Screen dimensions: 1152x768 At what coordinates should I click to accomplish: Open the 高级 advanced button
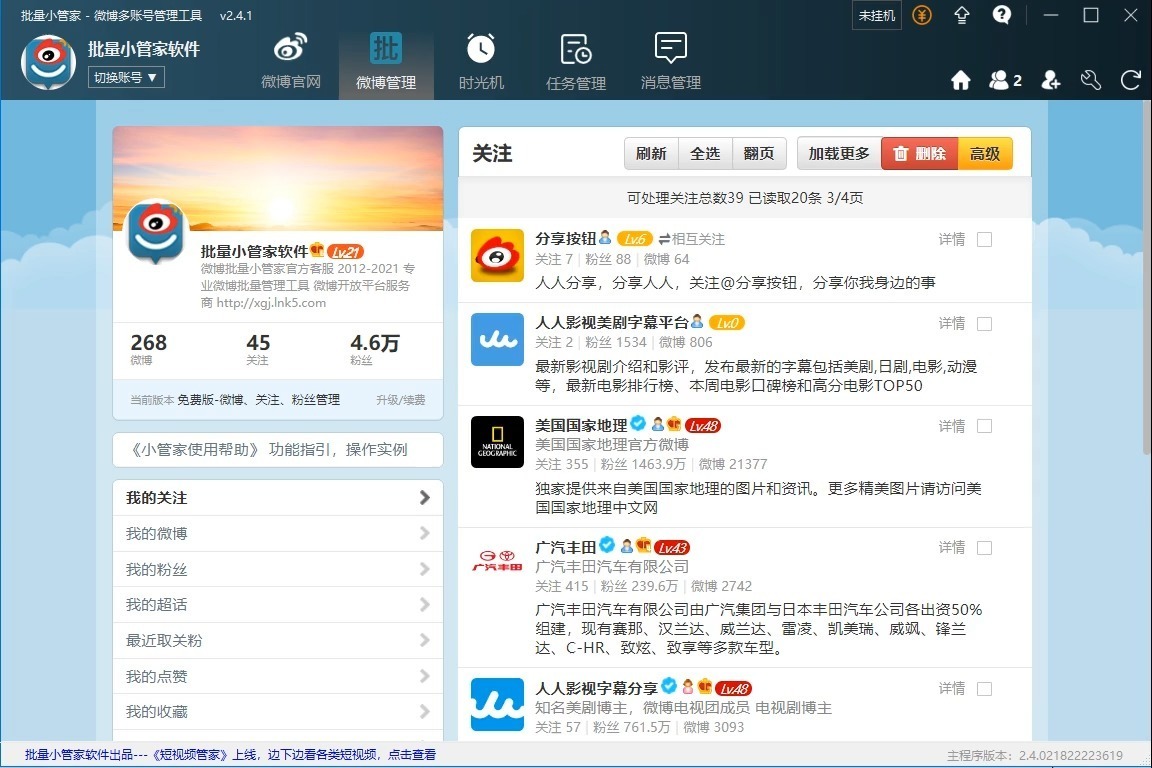[985, 154]
